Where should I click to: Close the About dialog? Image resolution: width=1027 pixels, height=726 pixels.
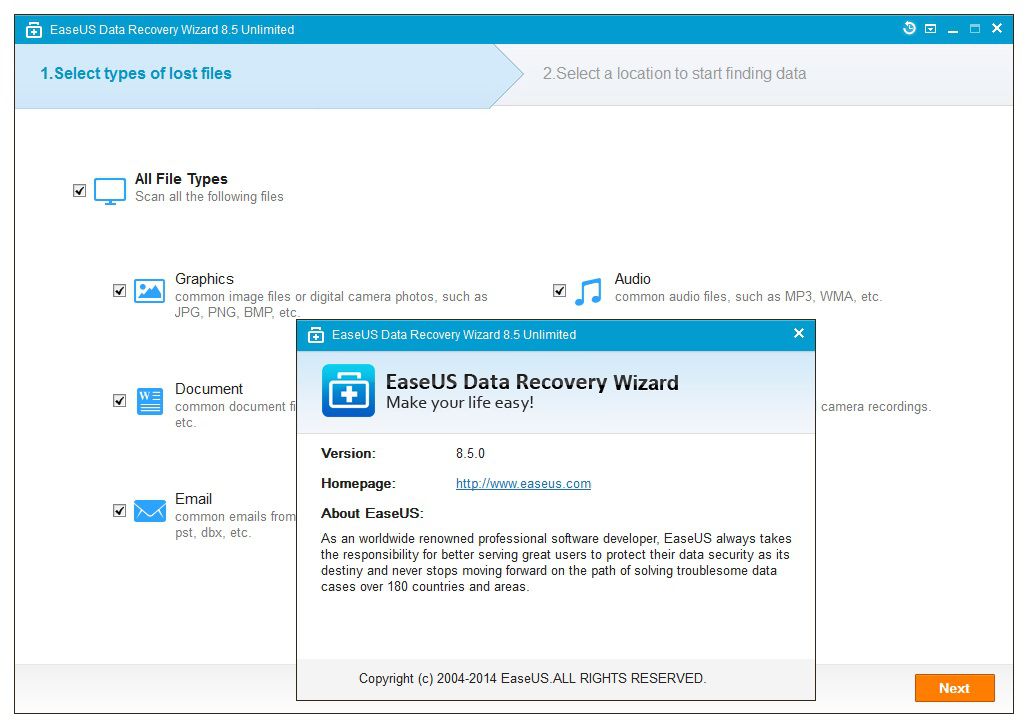pyautogui.click(x=798, y=334)
